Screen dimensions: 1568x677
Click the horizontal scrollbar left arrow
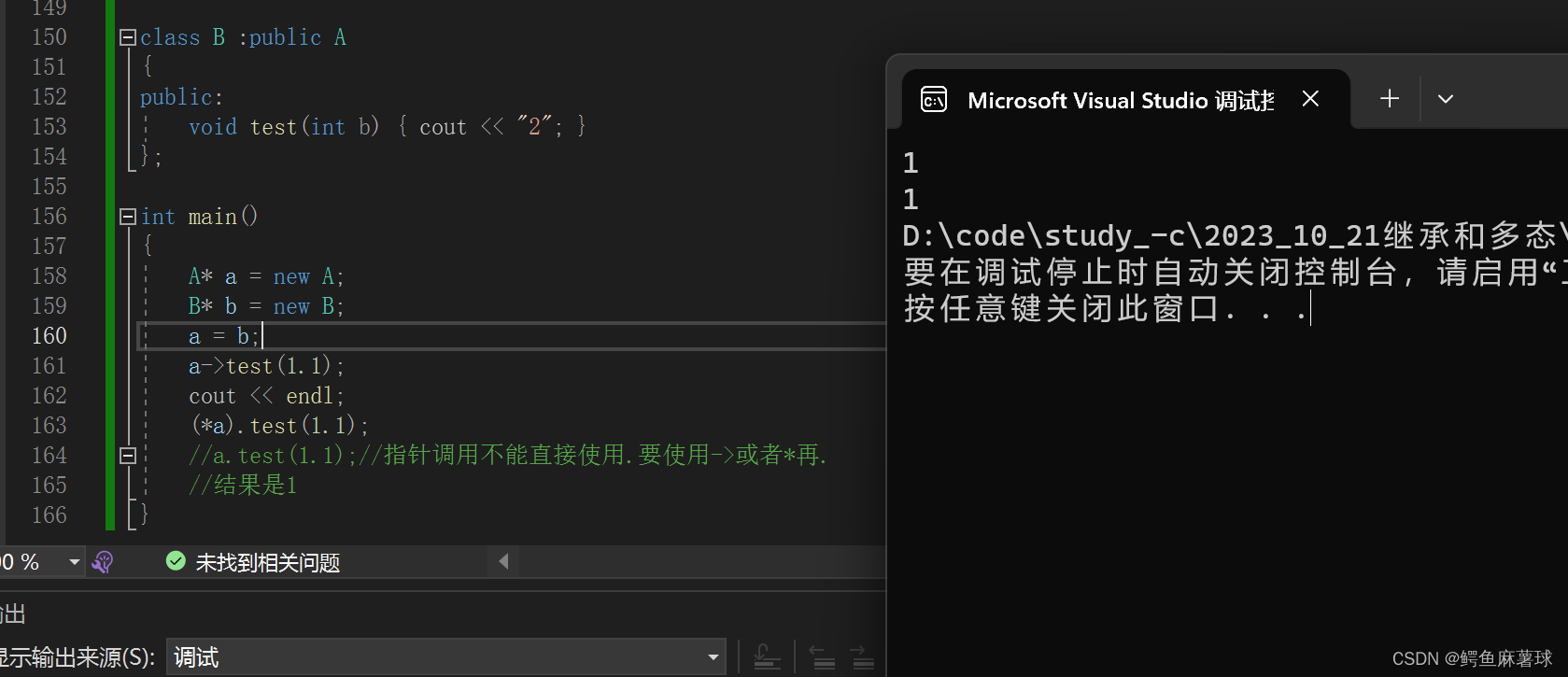pyautogui.click(x=503, y=561)
